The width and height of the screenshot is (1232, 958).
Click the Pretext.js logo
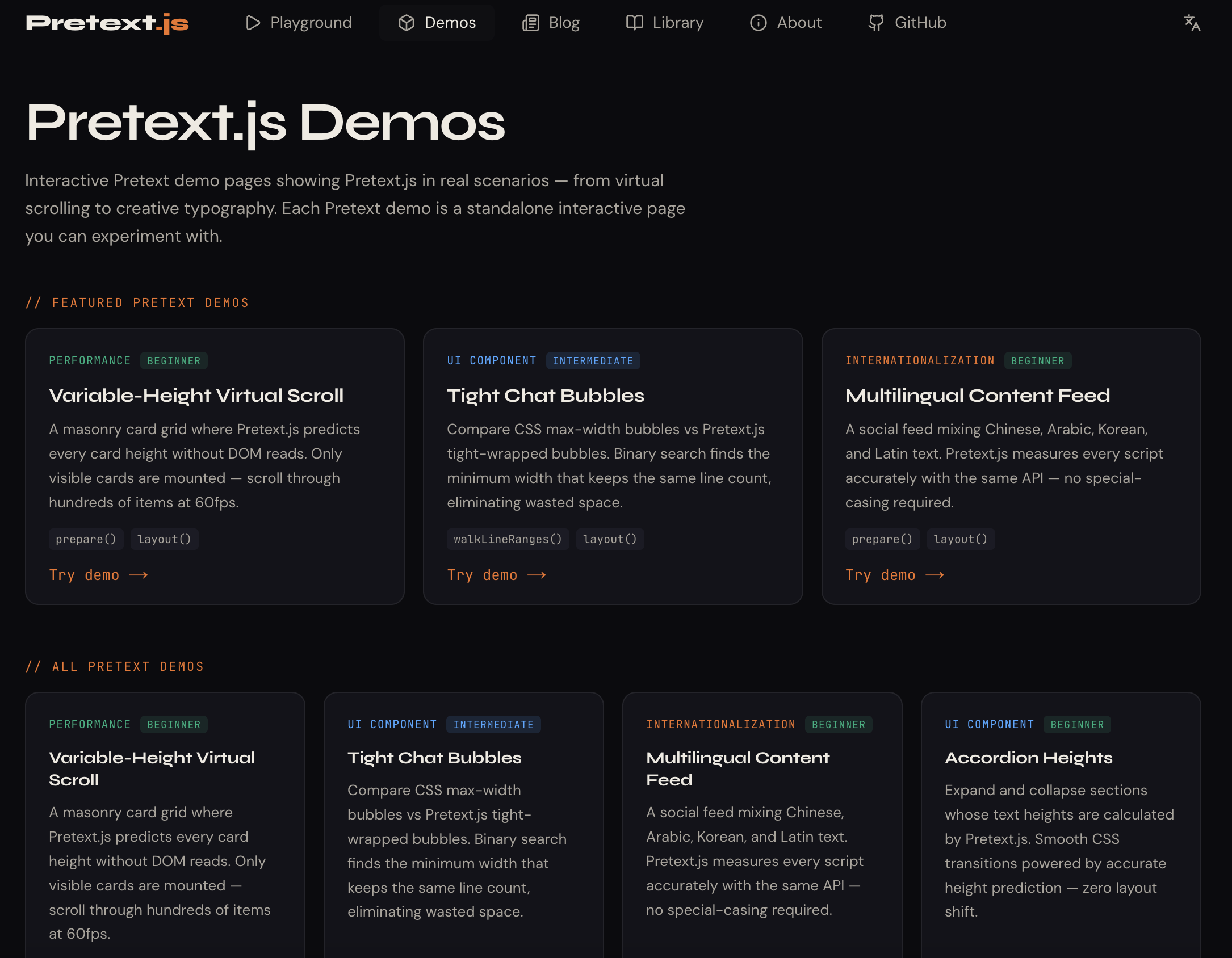pos(107,23)
